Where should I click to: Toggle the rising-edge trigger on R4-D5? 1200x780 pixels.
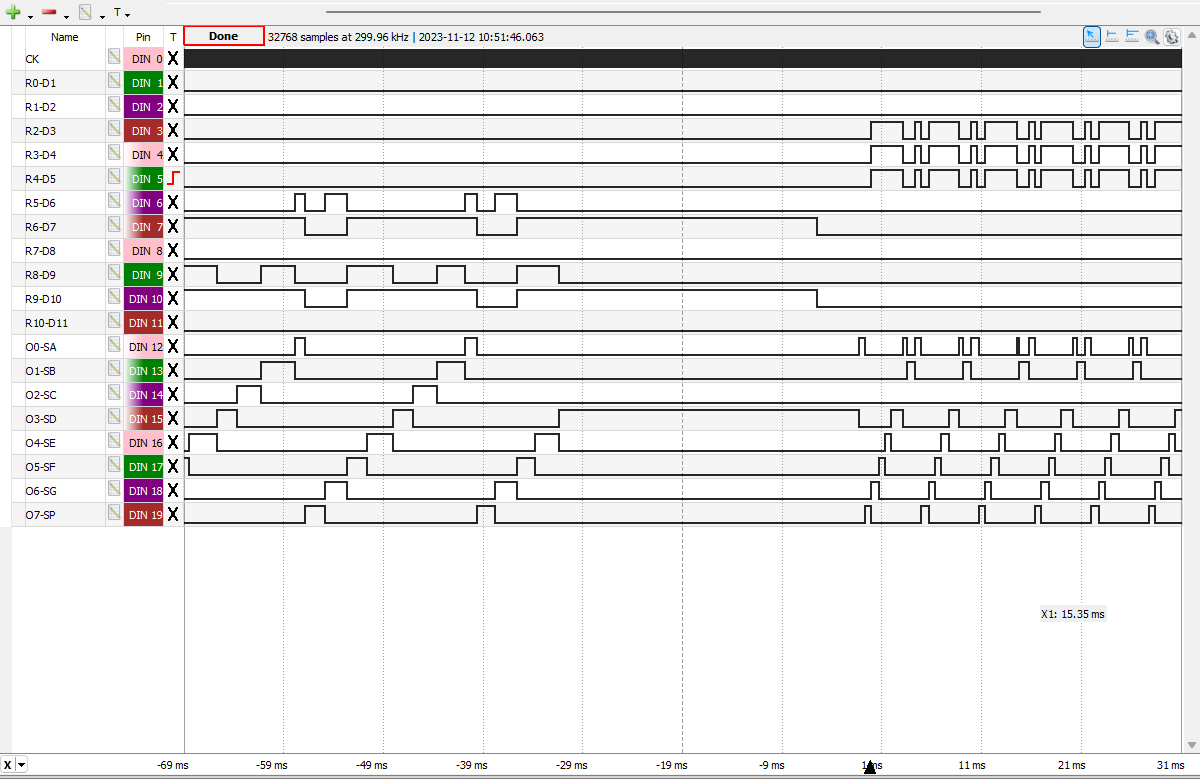click(173, 179)
